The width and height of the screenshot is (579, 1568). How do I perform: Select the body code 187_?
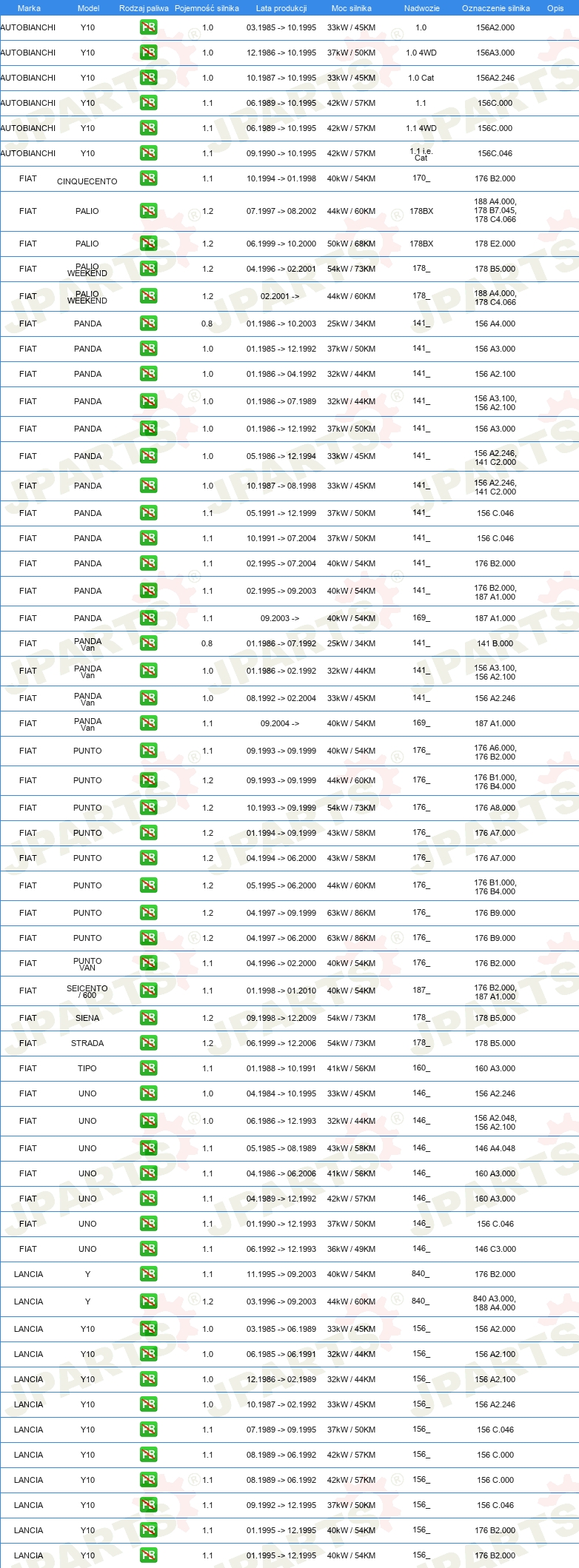click(x=421, y=990)
